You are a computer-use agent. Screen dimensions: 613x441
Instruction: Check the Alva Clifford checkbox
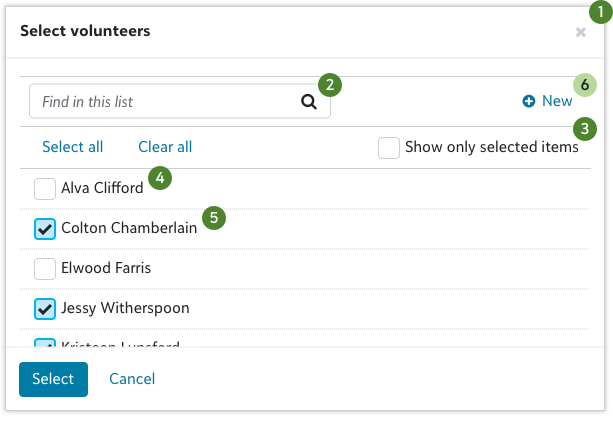(45, 188)
